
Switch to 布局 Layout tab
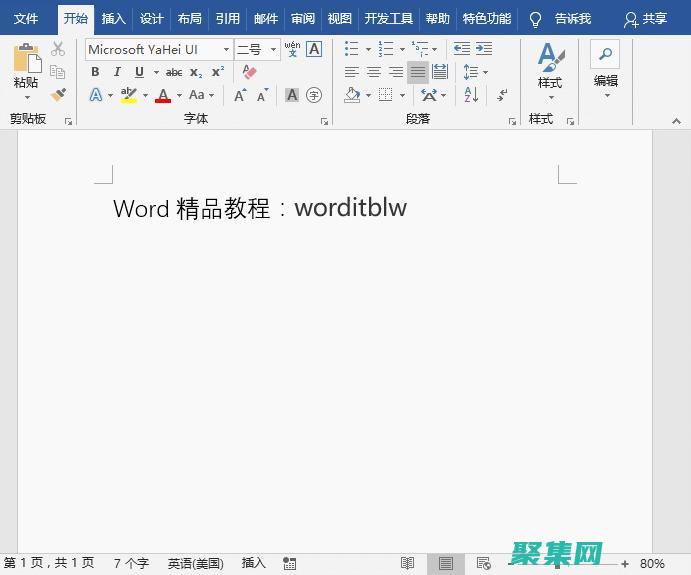tap(189, 19)
